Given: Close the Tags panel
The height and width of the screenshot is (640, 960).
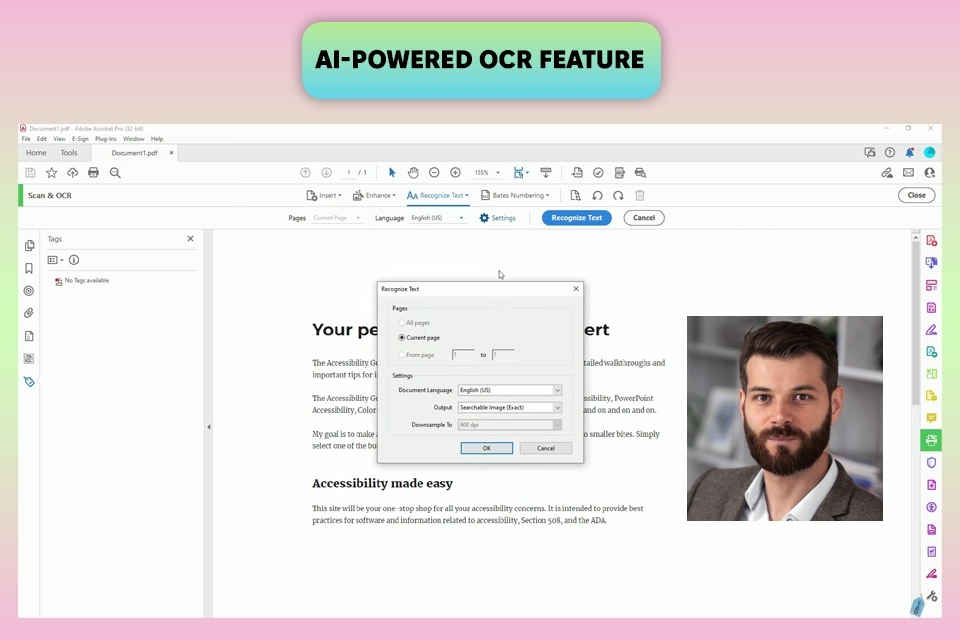Looking at the screenshot, I should coord(190,239).
